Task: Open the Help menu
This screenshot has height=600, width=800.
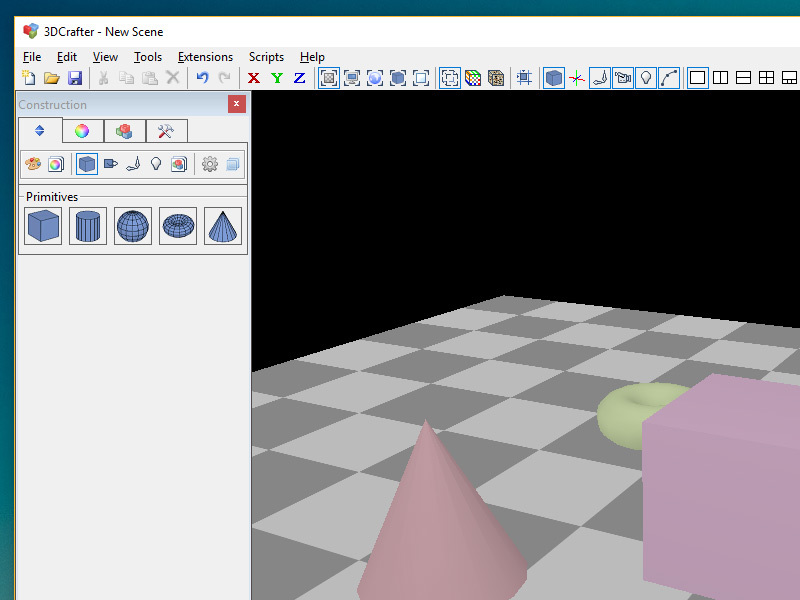Action: coord(312,57)
